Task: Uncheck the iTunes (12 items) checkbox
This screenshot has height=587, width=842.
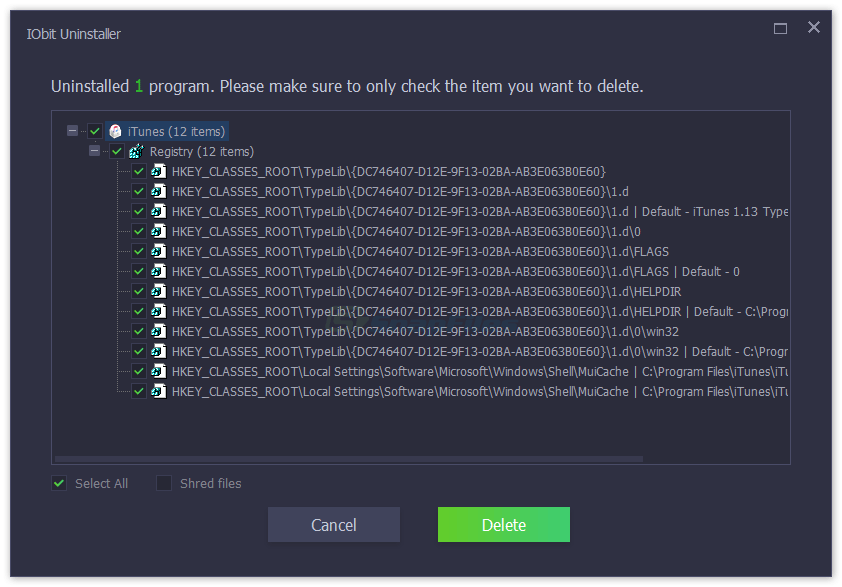Action: pyautogui.click(x=95, y=131)
